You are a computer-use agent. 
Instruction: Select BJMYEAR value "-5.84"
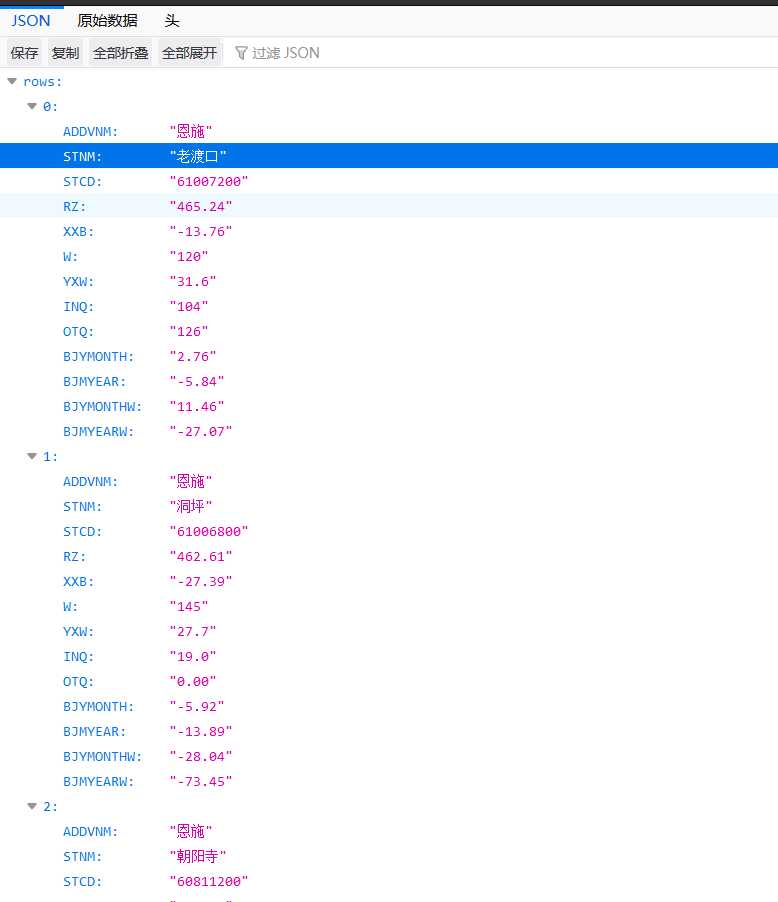[x=196, y=381]
